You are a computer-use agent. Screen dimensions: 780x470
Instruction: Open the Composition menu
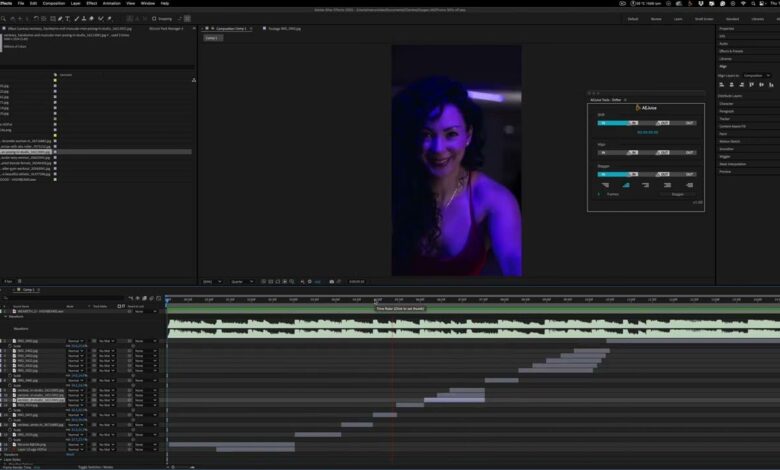click(x=54, y=3)
